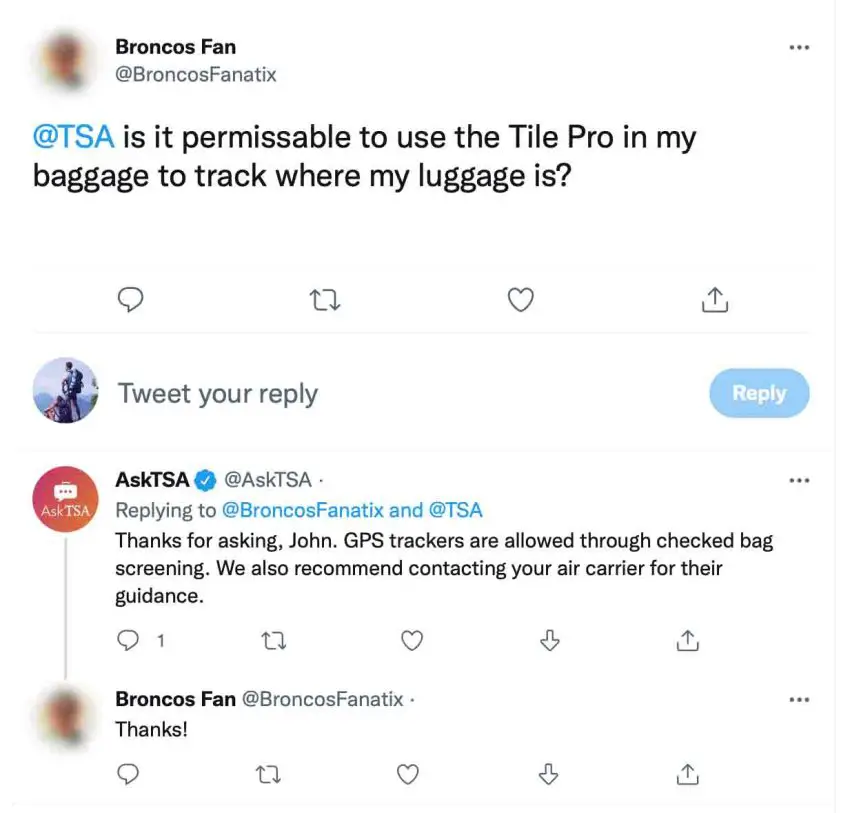Like the original Tile Pro question tweet
861x813 pixels.
coord(520,299)
